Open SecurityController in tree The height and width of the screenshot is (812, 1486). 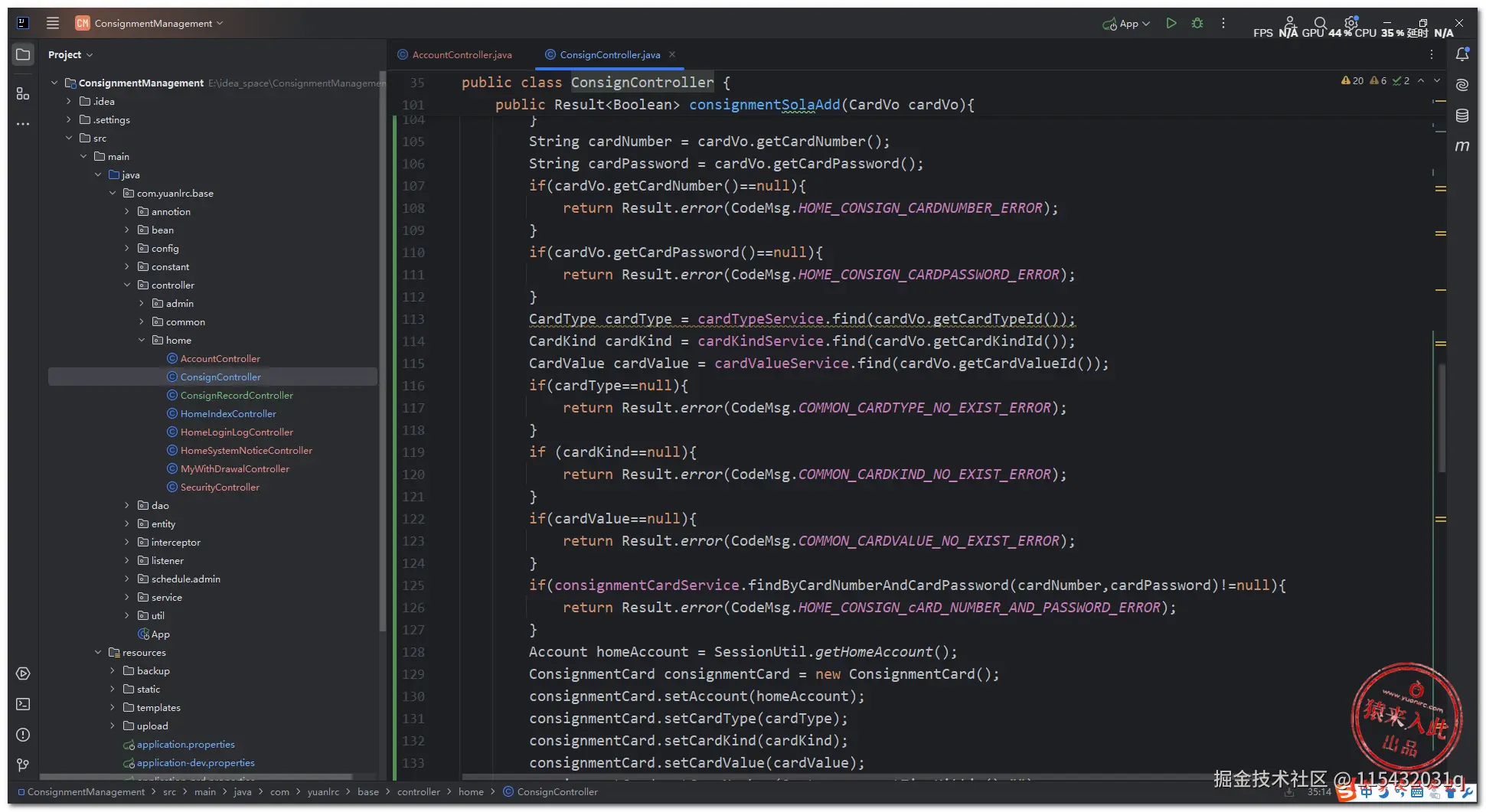220,487
